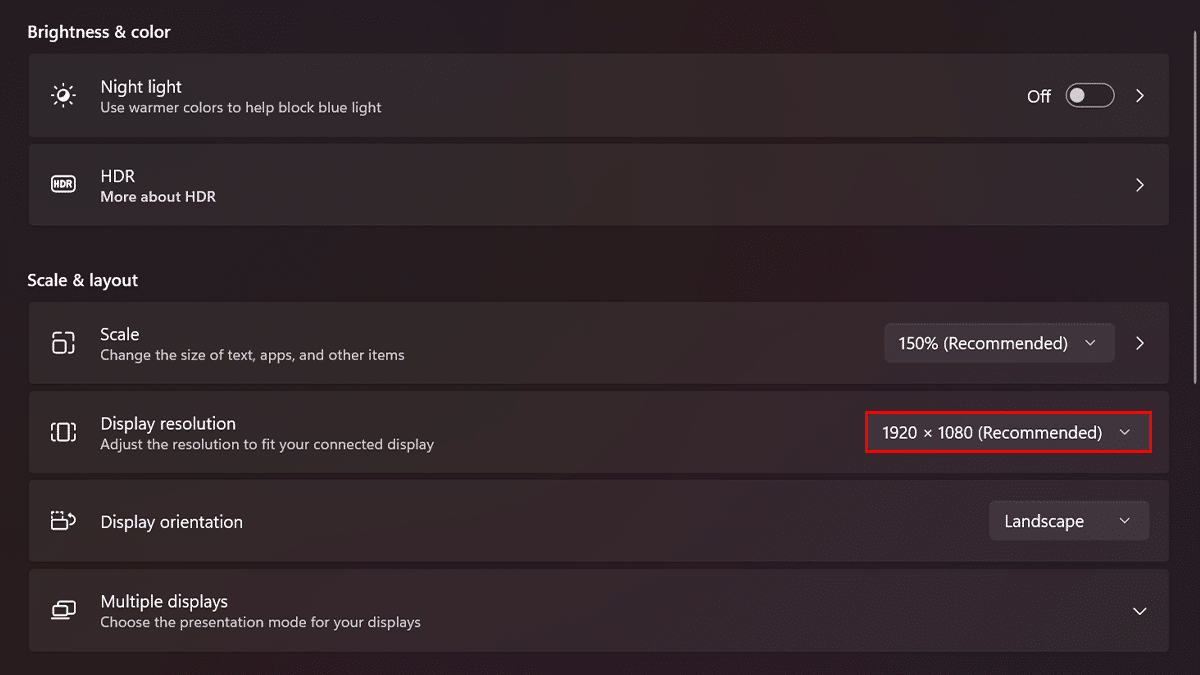Click the Display resolution icon
The height and width of the screenshot is (675, 1200).
[x=63, y=432]
